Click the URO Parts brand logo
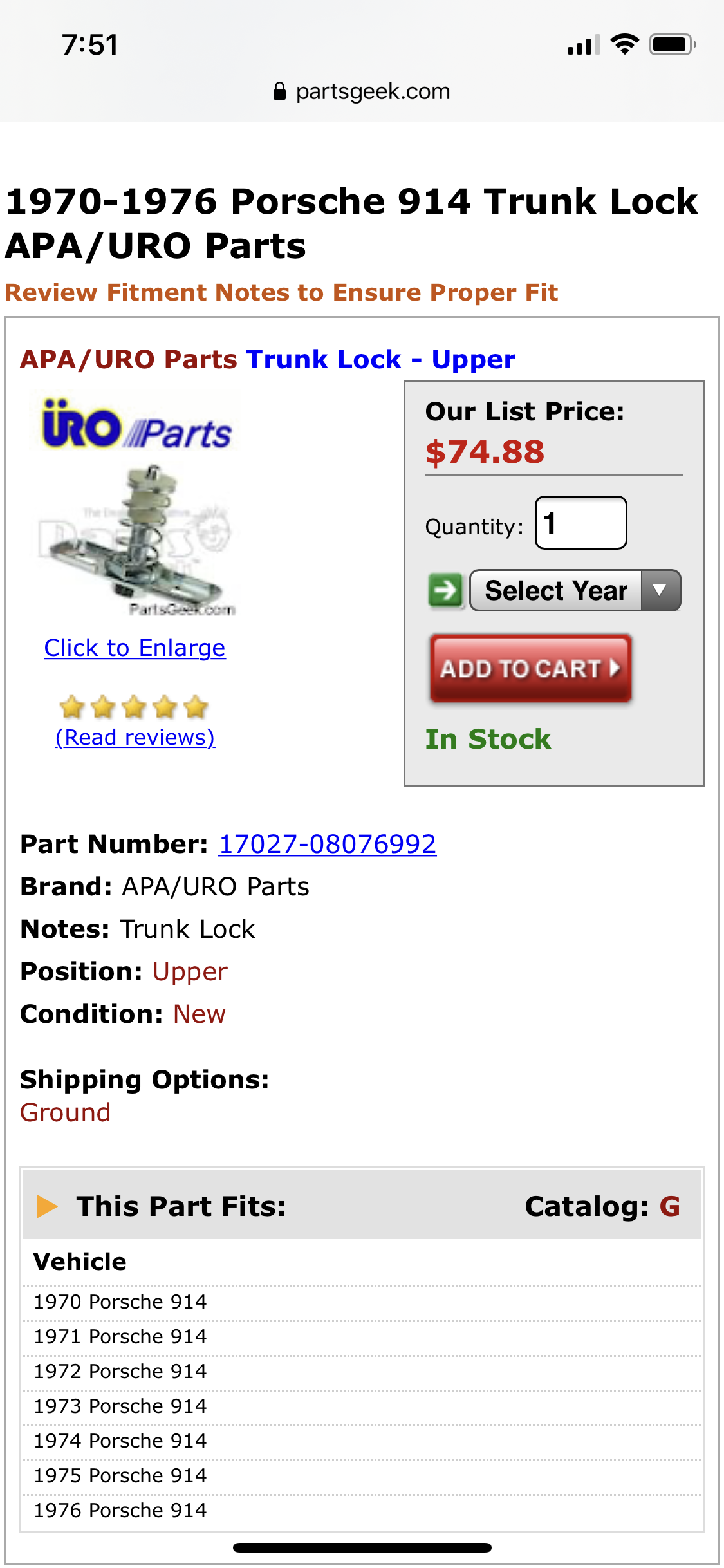 (136, 425)
